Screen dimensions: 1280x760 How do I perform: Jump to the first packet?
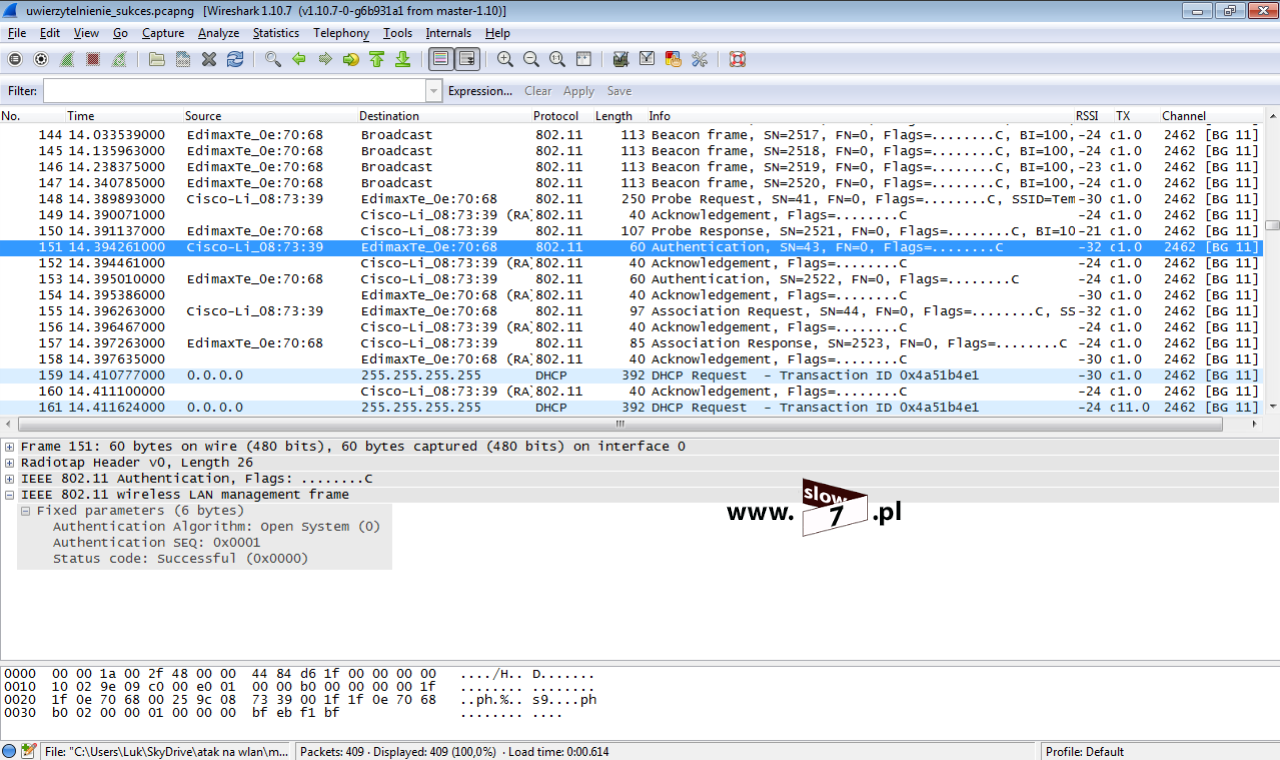(377, 59)
